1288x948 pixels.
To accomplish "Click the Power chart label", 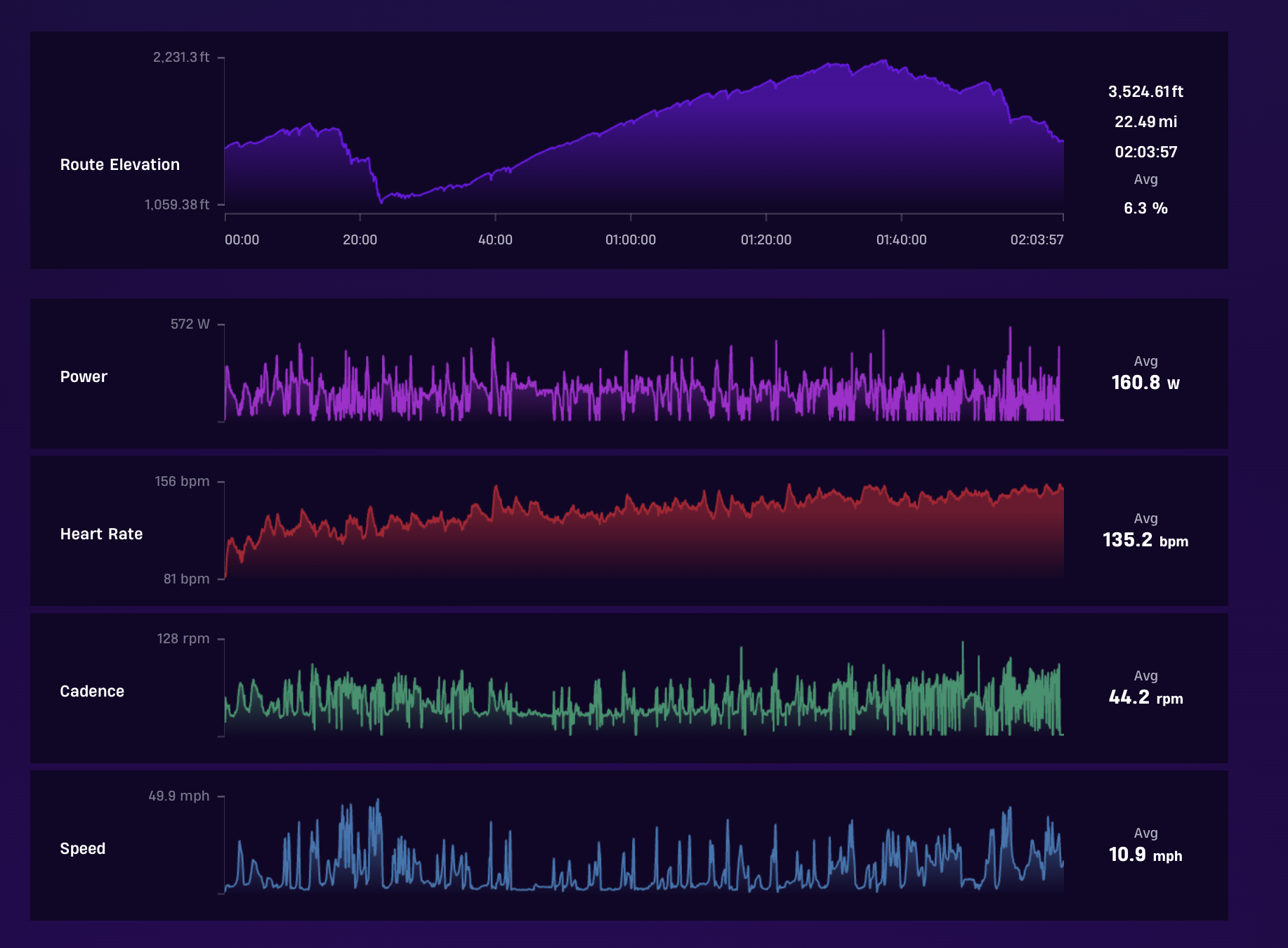I will (84, 376).
